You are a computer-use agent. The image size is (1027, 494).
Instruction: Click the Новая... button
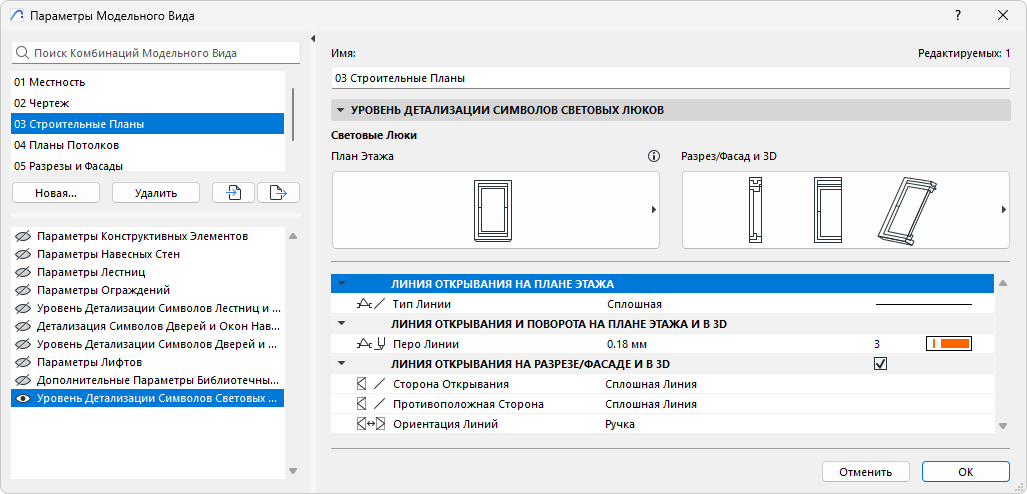tap(56, 193)
